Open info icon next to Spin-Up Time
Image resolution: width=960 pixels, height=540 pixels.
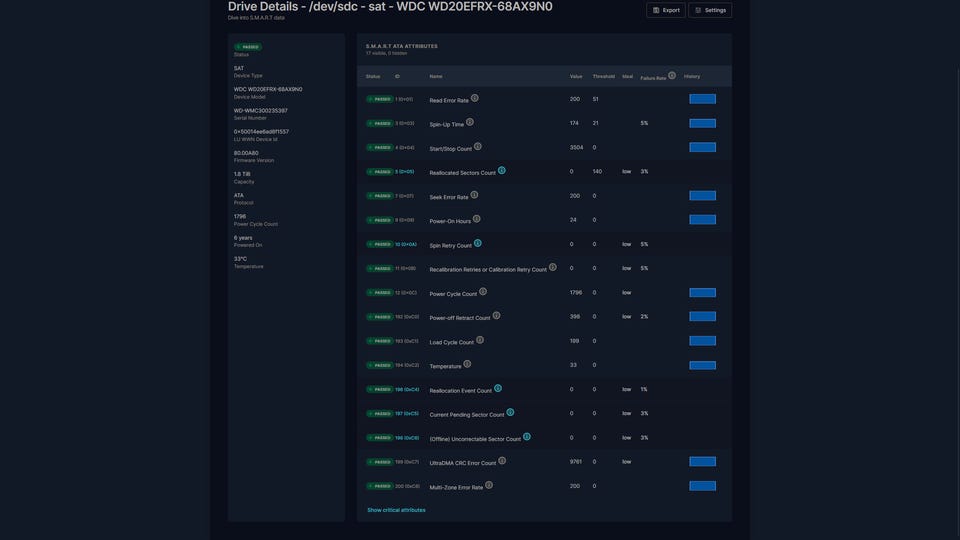470,122
